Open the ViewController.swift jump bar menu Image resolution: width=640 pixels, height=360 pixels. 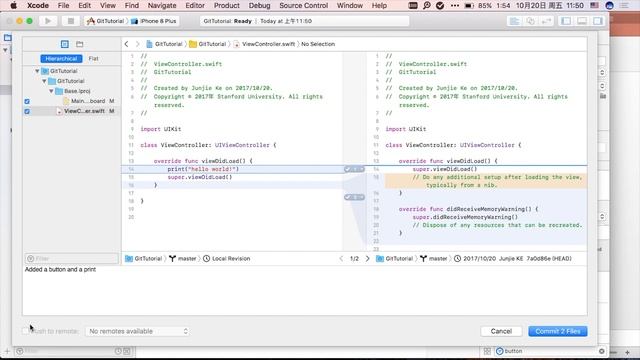tap(264, 44)
